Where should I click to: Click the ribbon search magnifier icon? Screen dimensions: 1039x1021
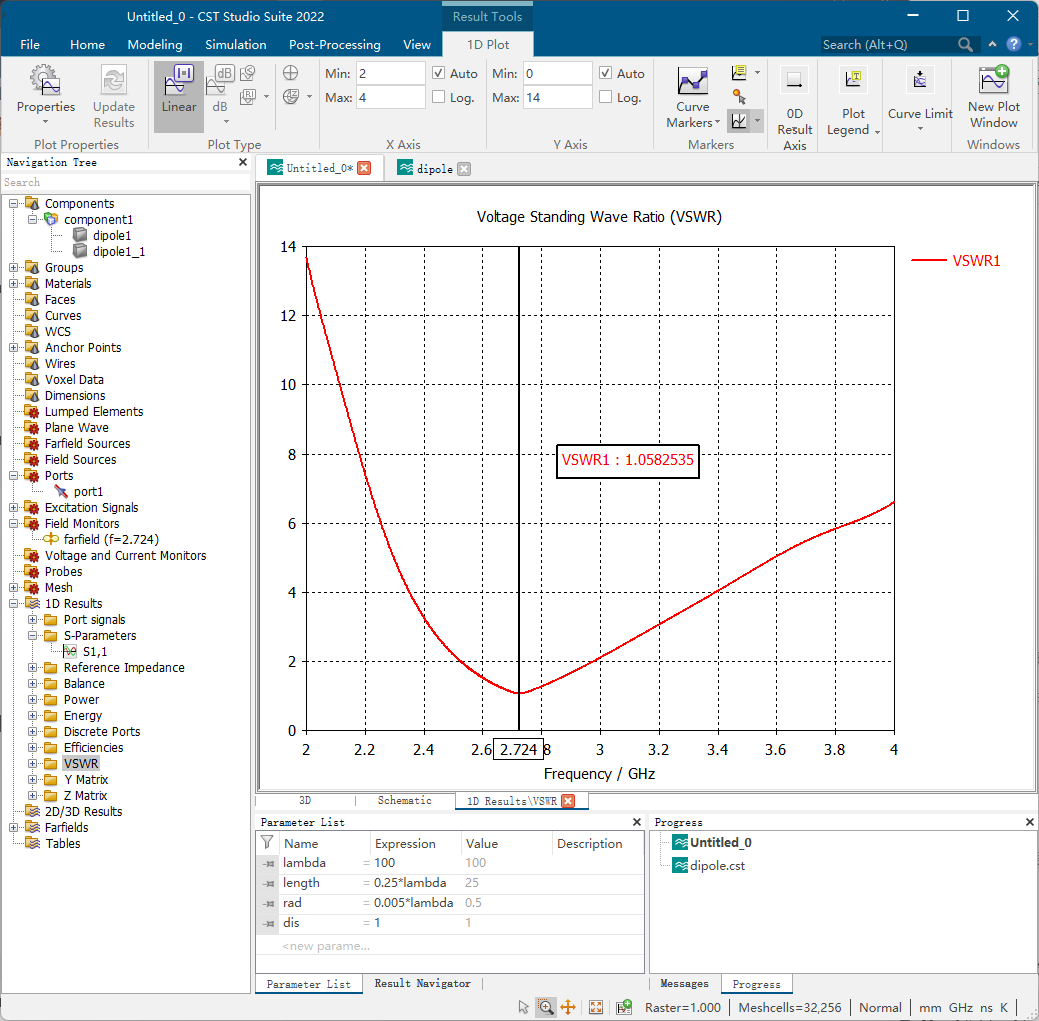(965, 44)
